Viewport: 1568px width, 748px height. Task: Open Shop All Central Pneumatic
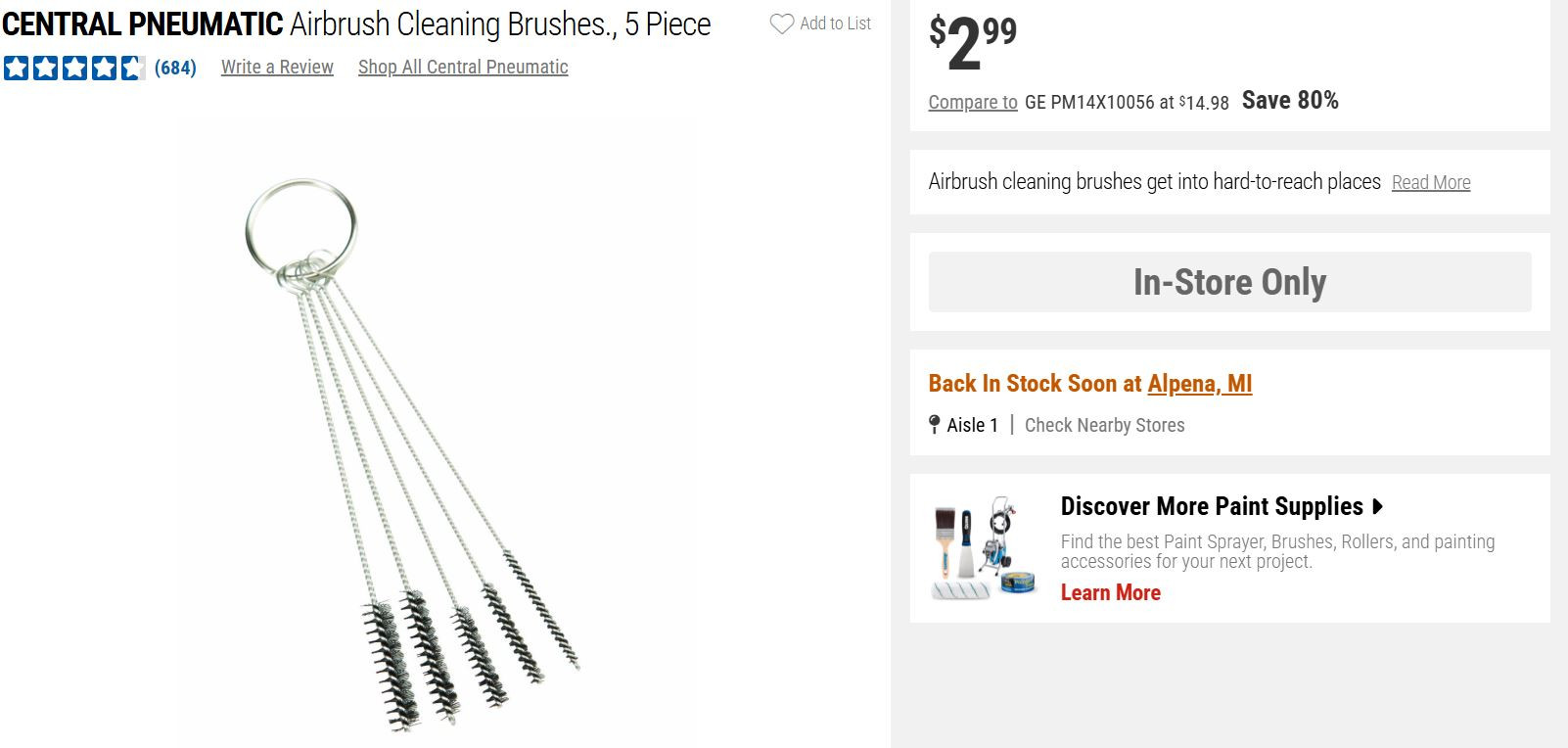point(463,67)
